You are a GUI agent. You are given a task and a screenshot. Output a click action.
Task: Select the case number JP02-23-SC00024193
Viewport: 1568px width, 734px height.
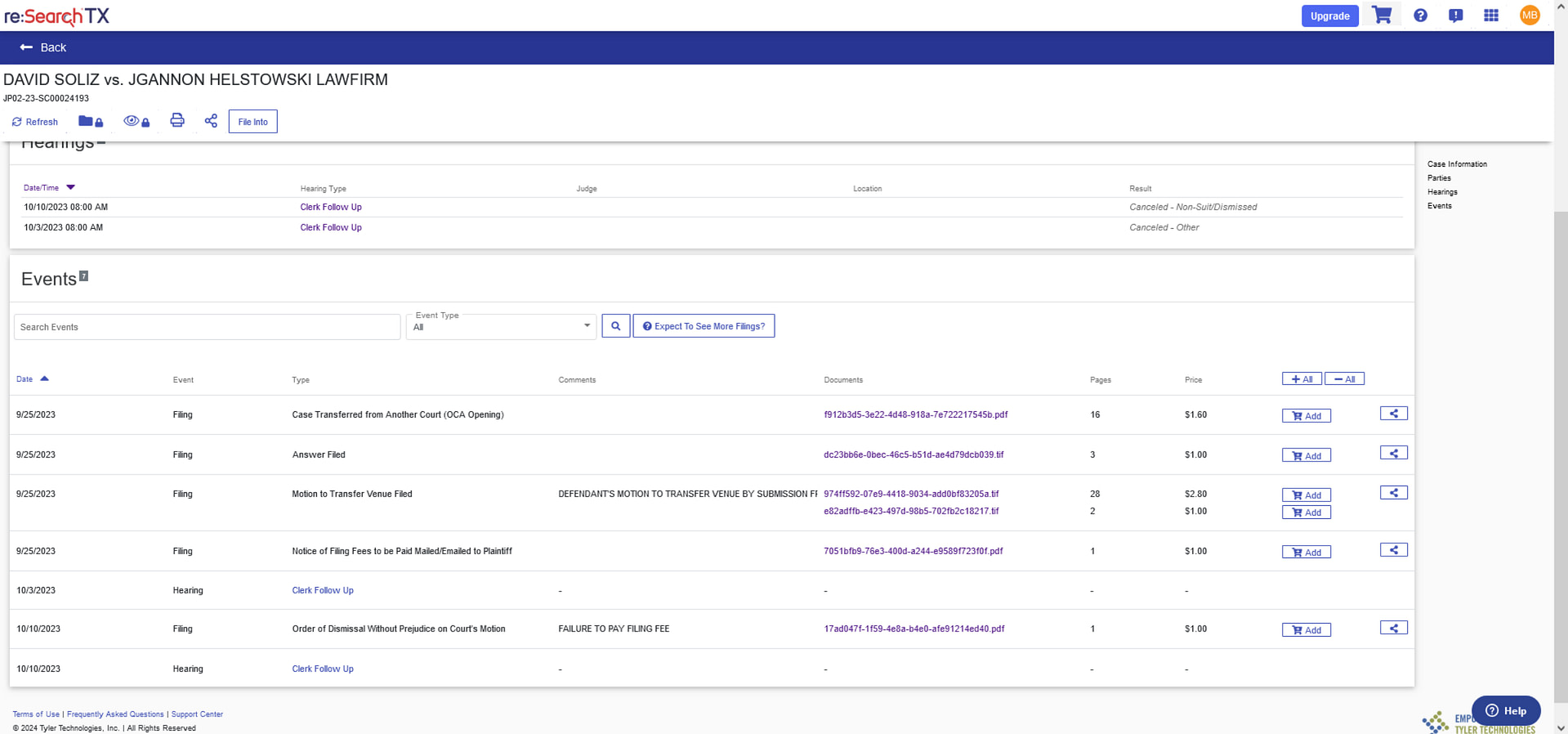(46, 99)
